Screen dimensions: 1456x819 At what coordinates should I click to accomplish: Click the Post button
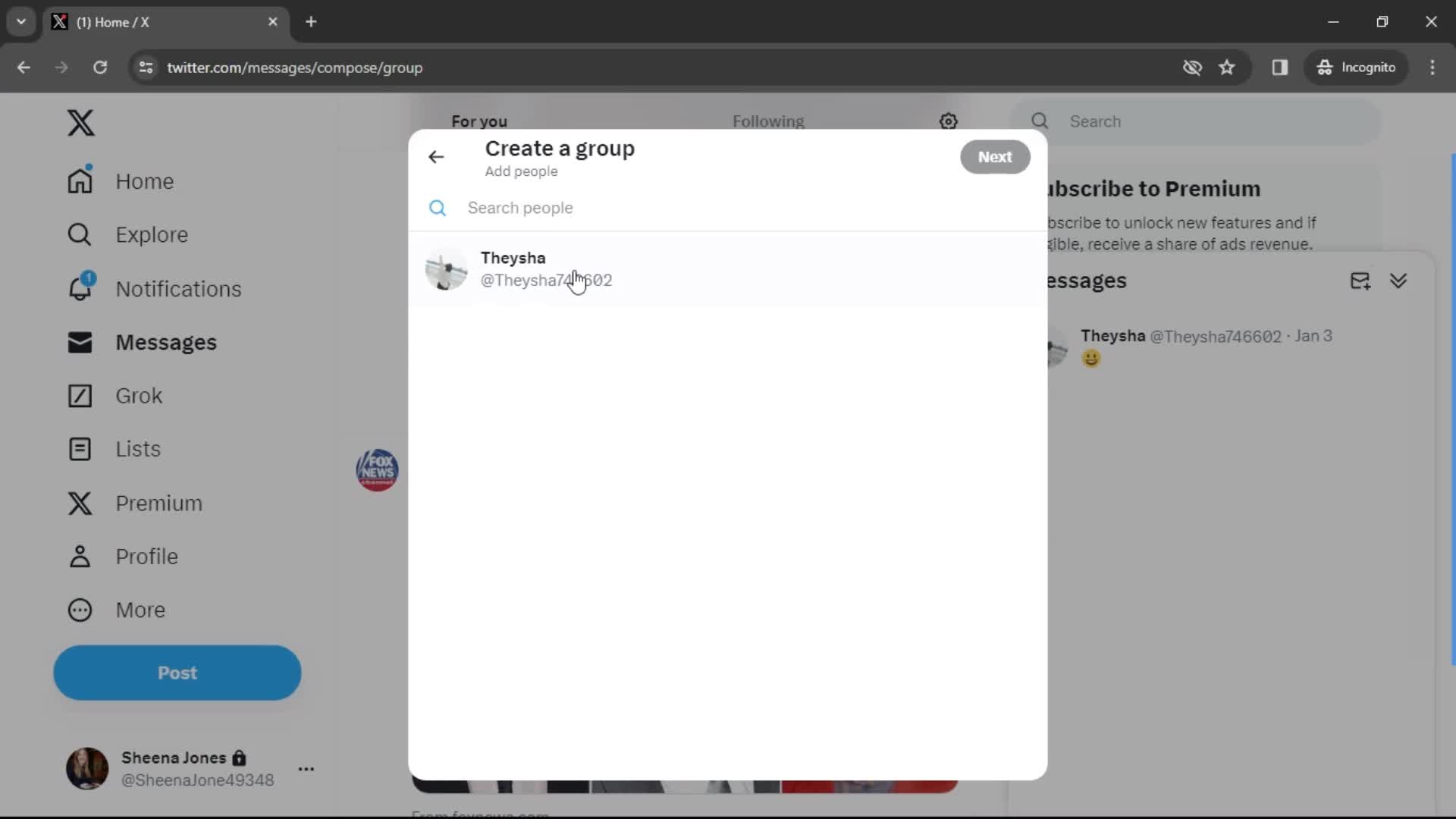click(x=177, y=672)
